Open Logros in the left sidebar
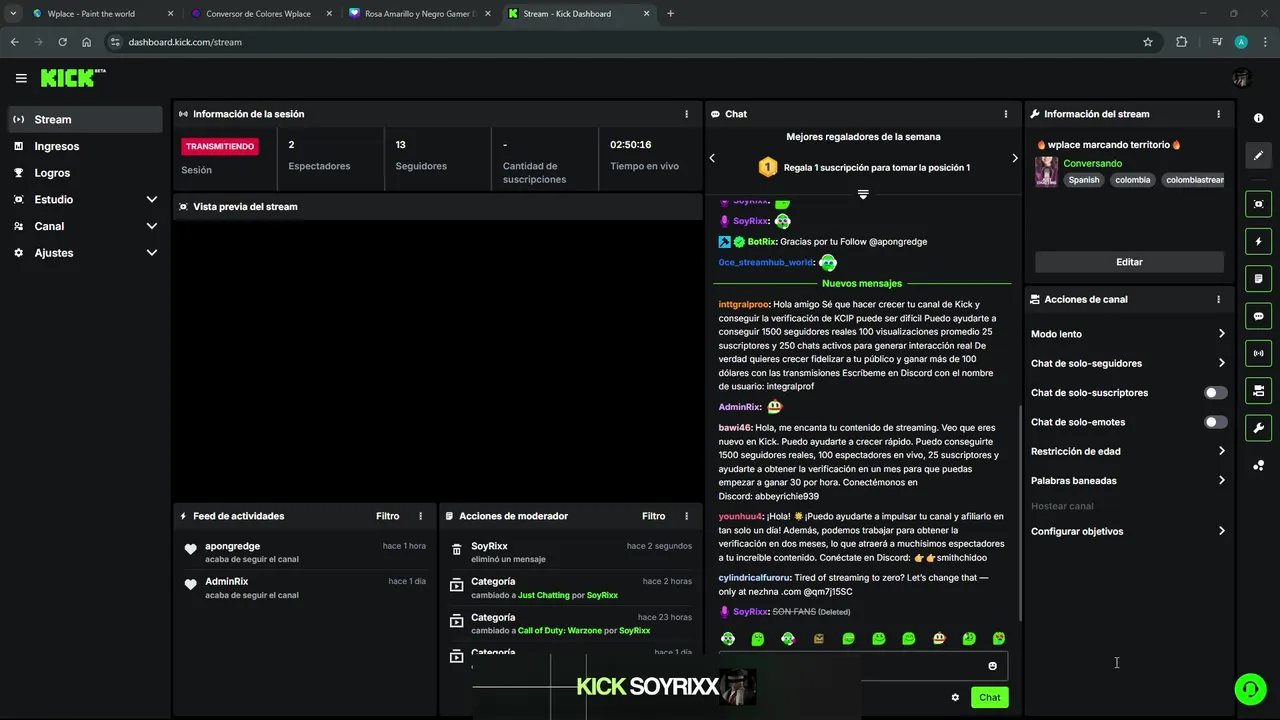This screenshot has height=720, width=1280. pos(85,173)
